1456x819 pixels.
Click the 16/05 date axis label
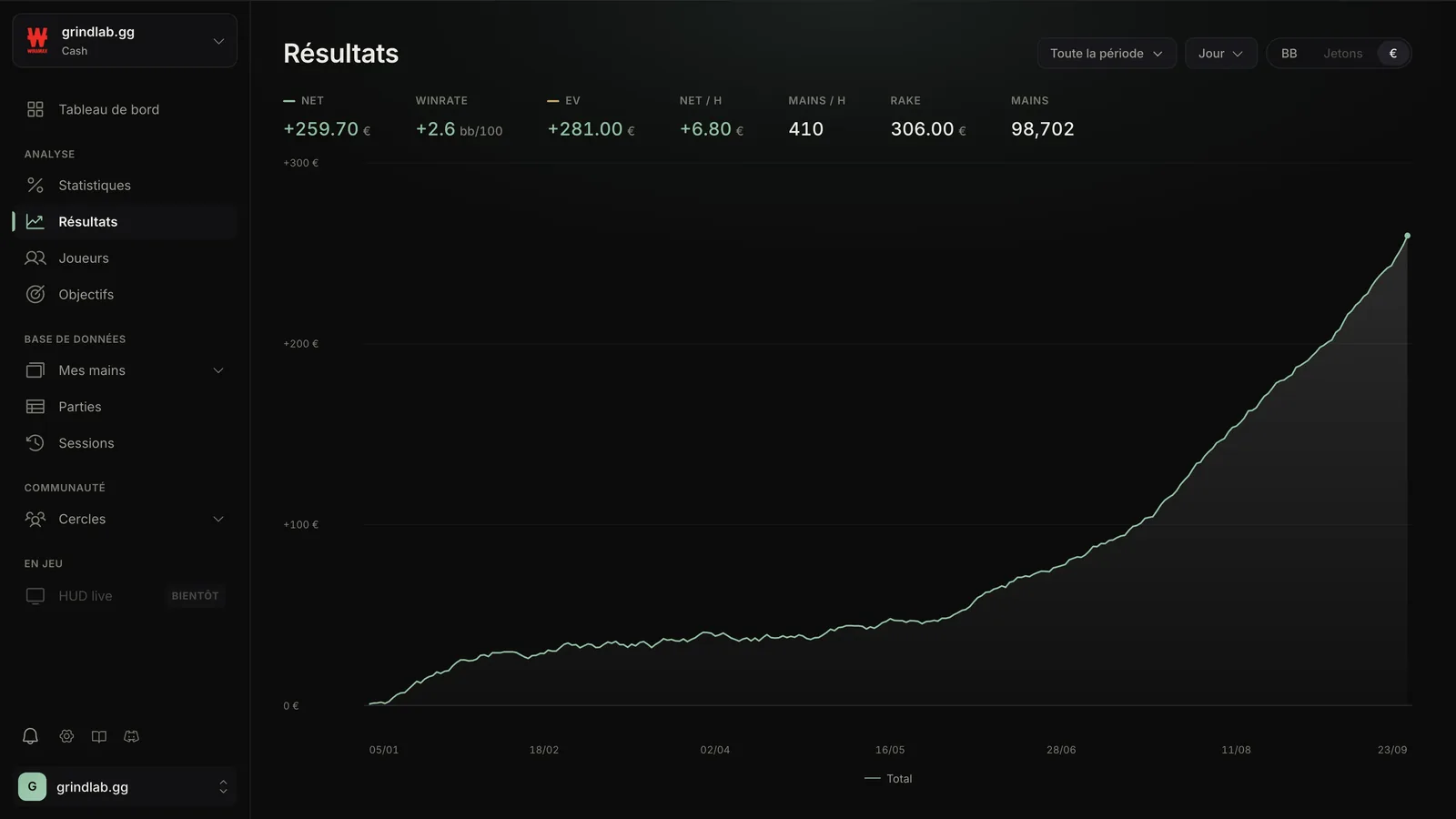pos(890,750)
